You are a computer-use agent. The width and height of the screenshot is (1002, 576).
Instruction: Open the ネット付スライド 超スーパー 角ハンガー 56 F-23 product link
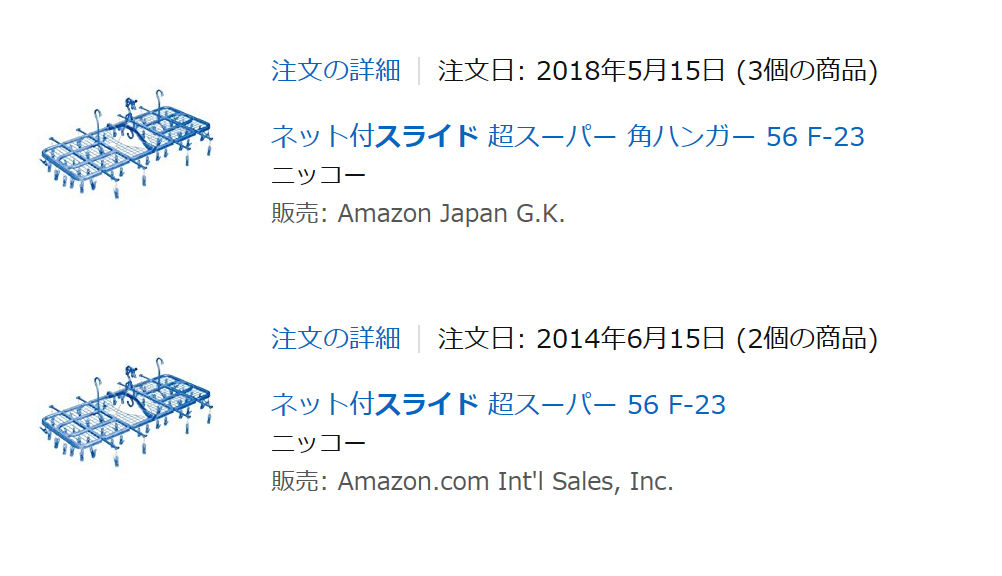[x=567, y=136]
